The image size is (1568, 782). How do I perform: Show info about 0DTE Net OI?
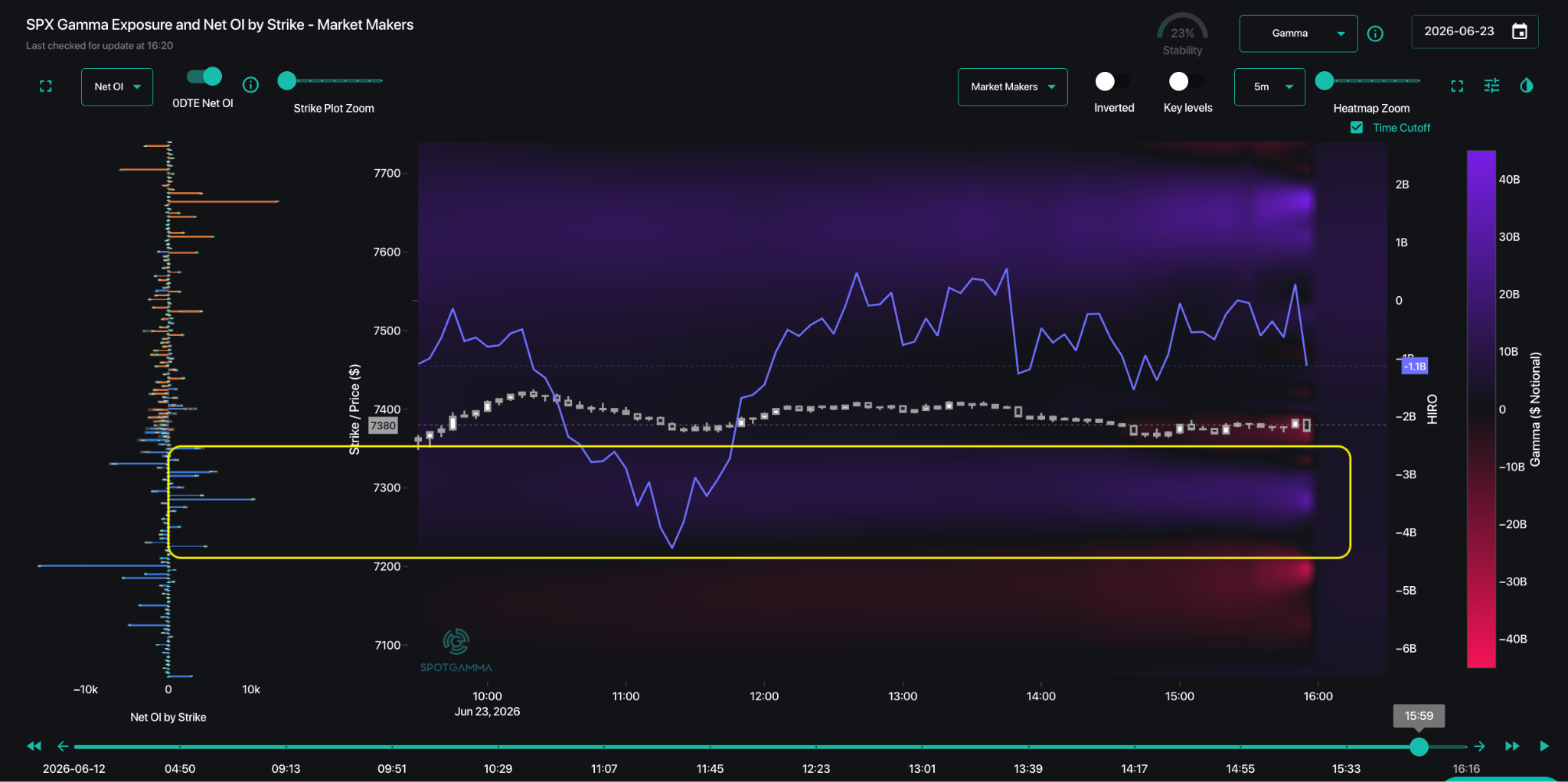point(250,85)
